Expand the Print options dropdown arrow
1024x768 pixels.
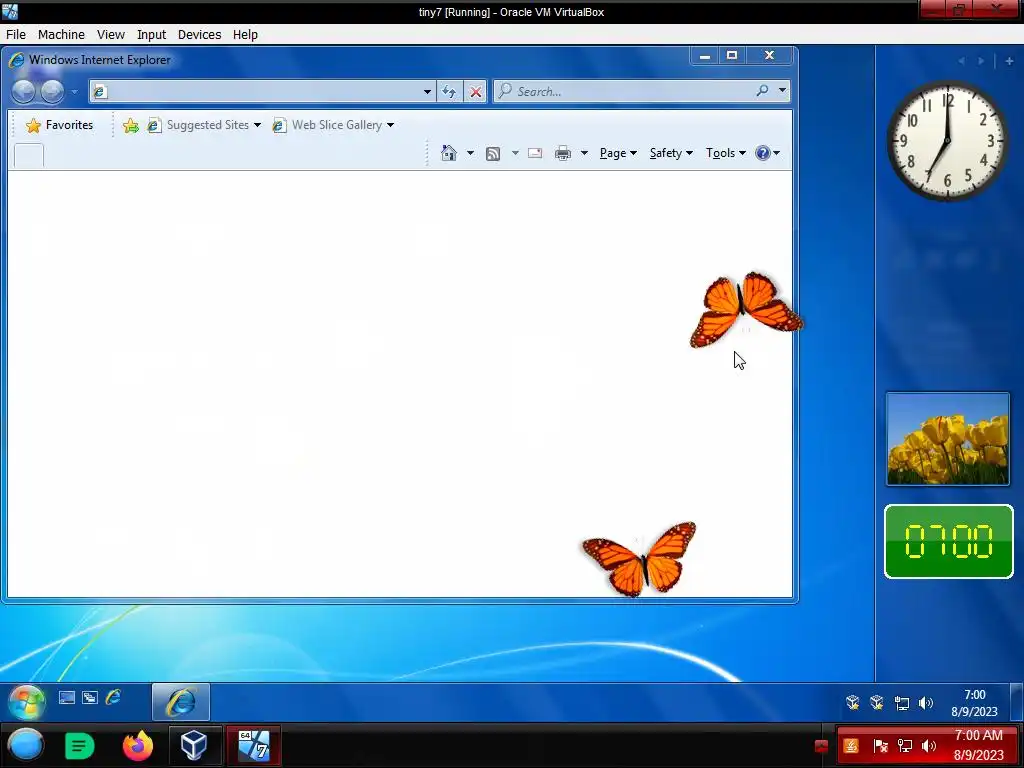click(584, 153)
